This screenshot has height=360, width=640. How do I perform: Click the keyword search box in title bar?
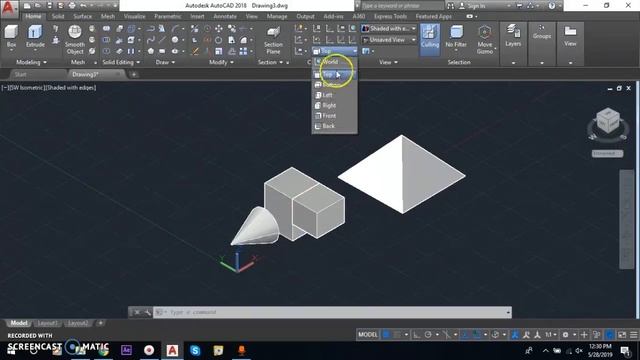(x=402, y=6)
